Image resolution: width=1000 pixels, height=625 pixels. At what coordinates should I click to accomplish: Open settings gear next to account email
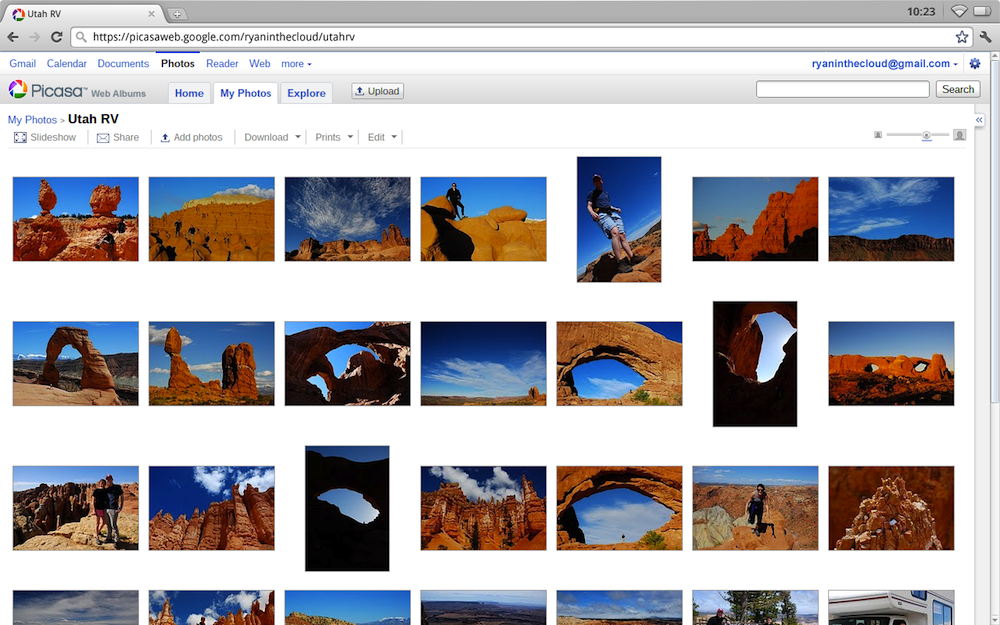[x=975, y=64]
